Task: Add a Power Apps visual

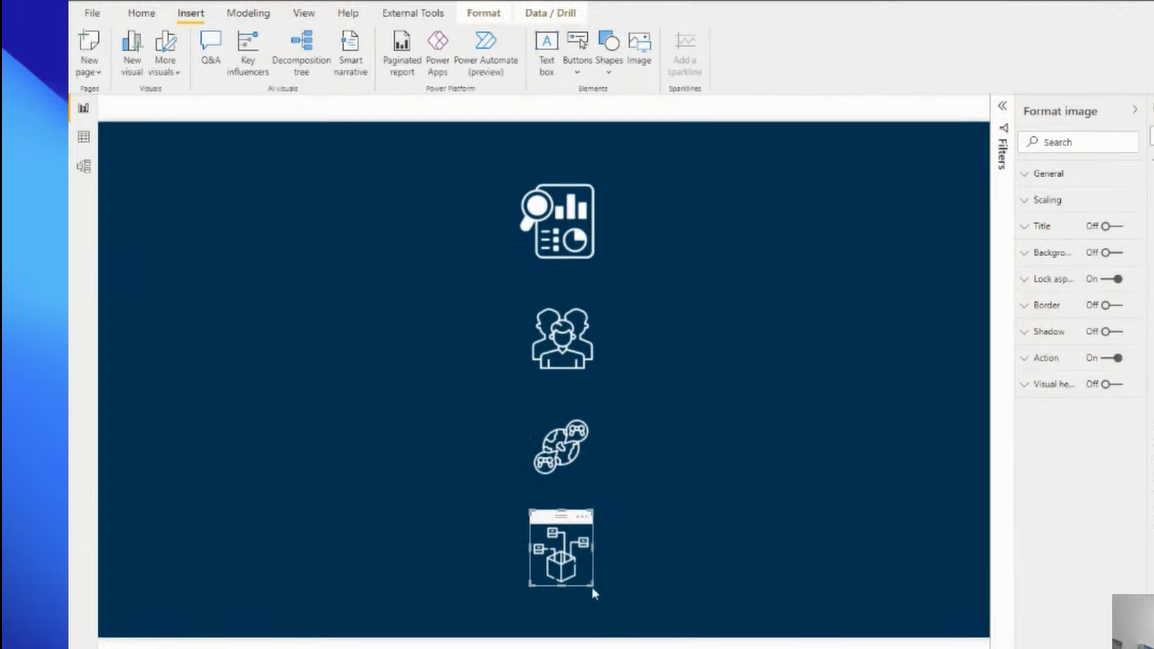Action: point(437,53)
